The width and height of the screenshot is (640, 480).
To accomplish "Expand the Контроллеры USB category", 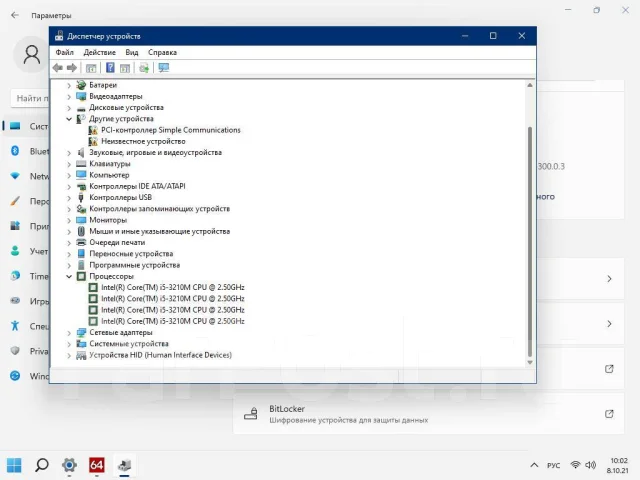I will click(x=69, y=198).
